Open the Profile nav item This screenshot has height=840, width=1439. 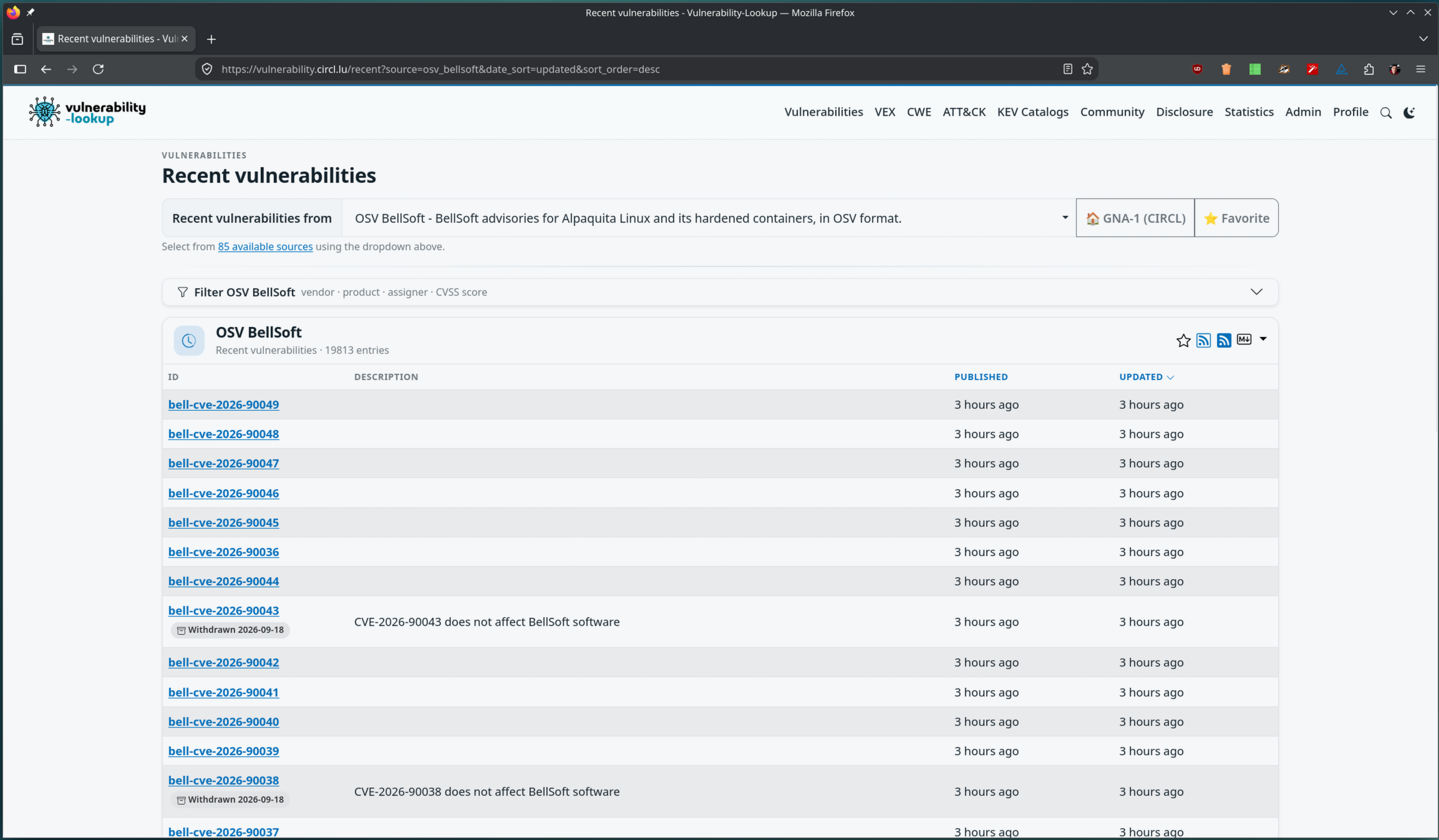(1350, 112)
